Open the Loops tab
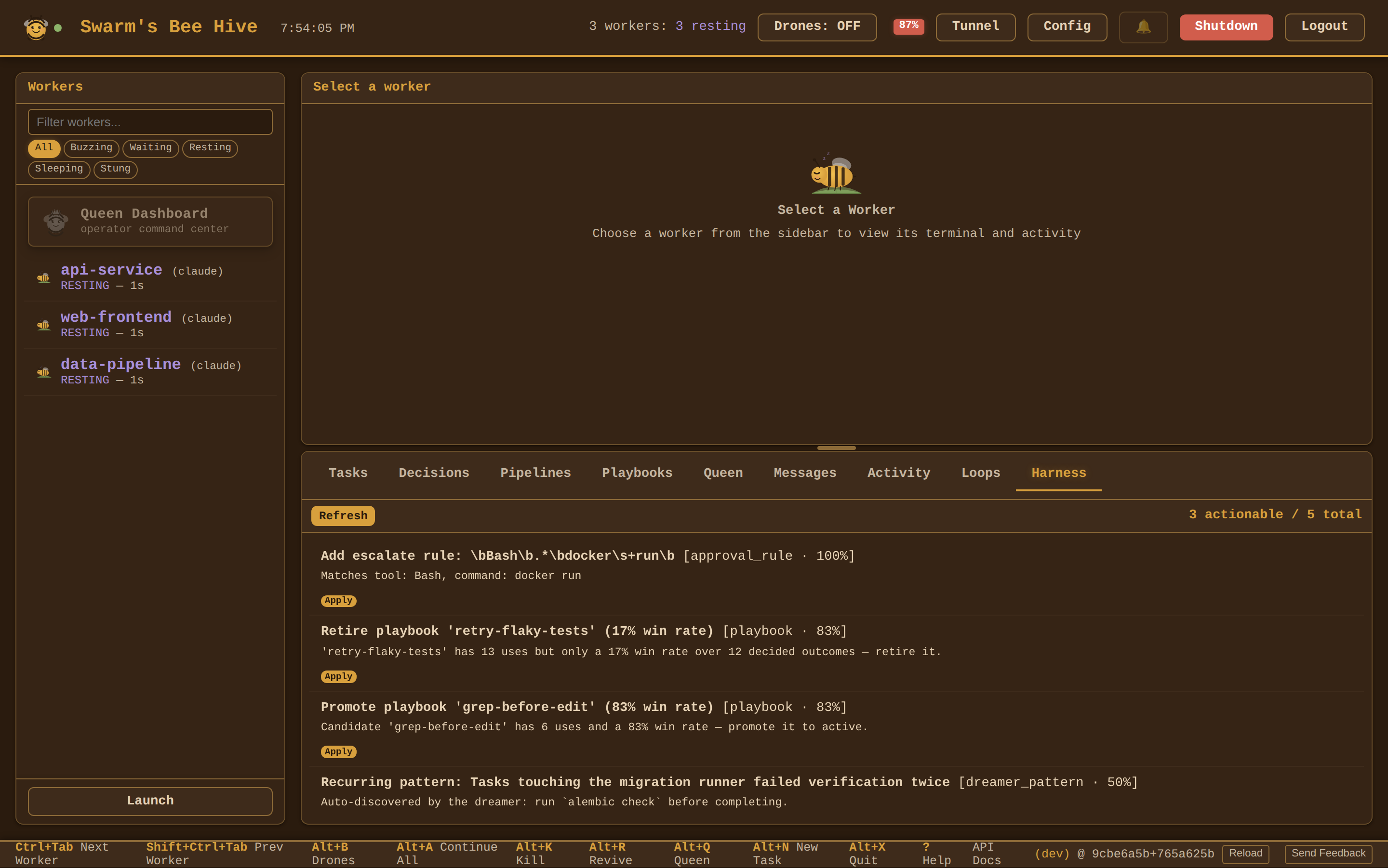This screenshot has width=1388, height=868. coord(980,473)
